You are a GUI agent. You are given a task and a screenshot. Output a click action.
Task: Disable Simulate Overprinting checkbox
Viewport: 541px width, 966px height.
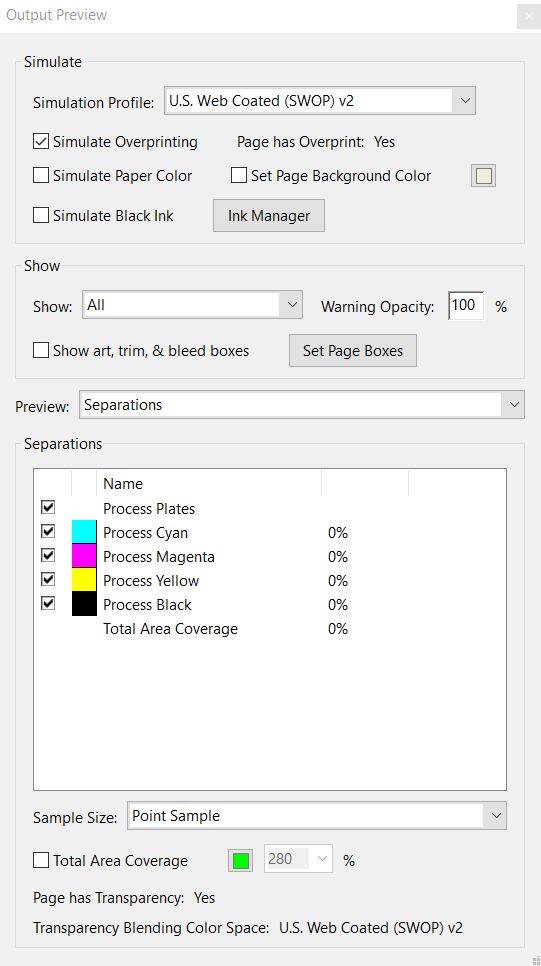point(41,142)
